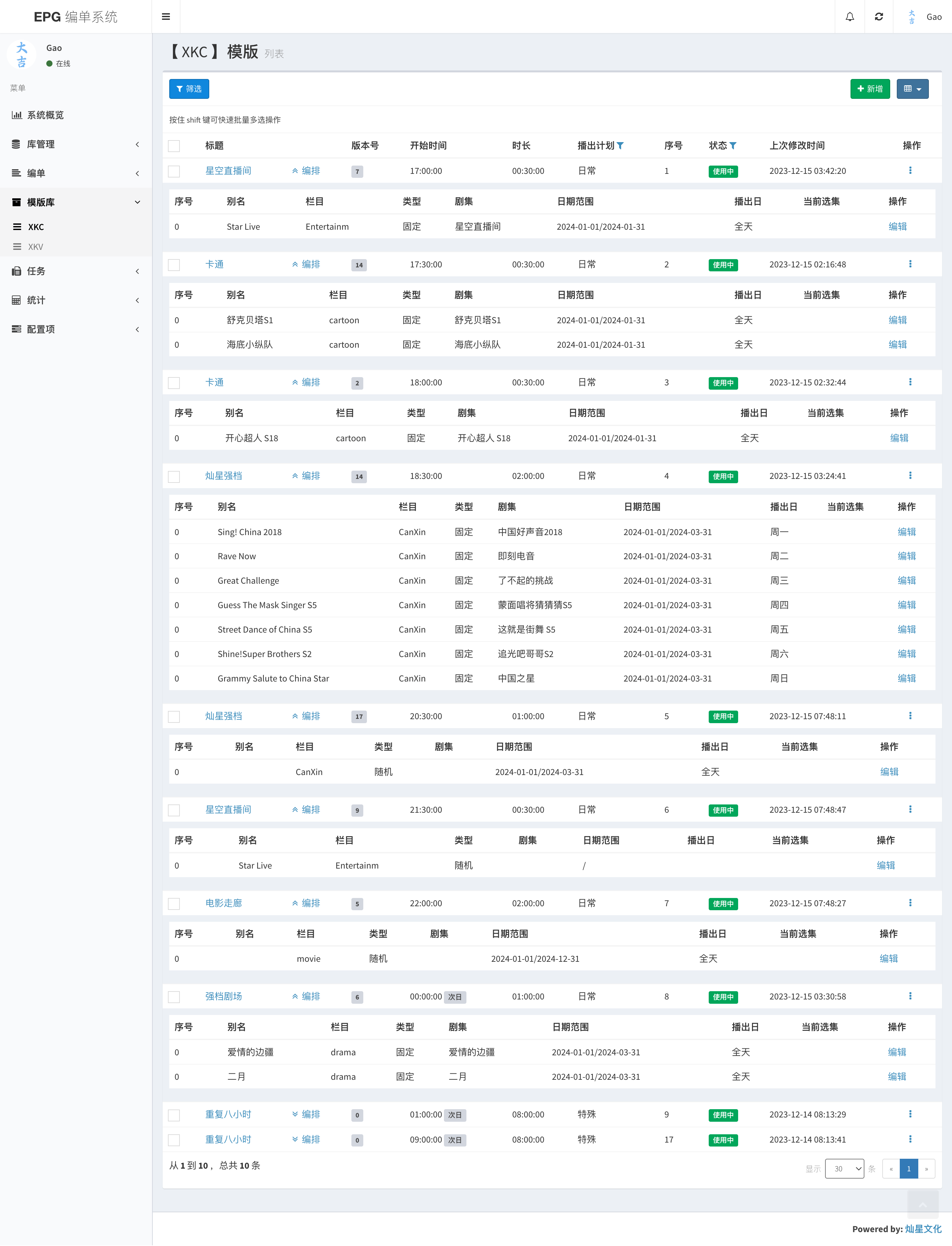The image size is (952, 1246).
Task: Click the refresh icon in header
Action: pyautogui.click(x=878, y=17)
